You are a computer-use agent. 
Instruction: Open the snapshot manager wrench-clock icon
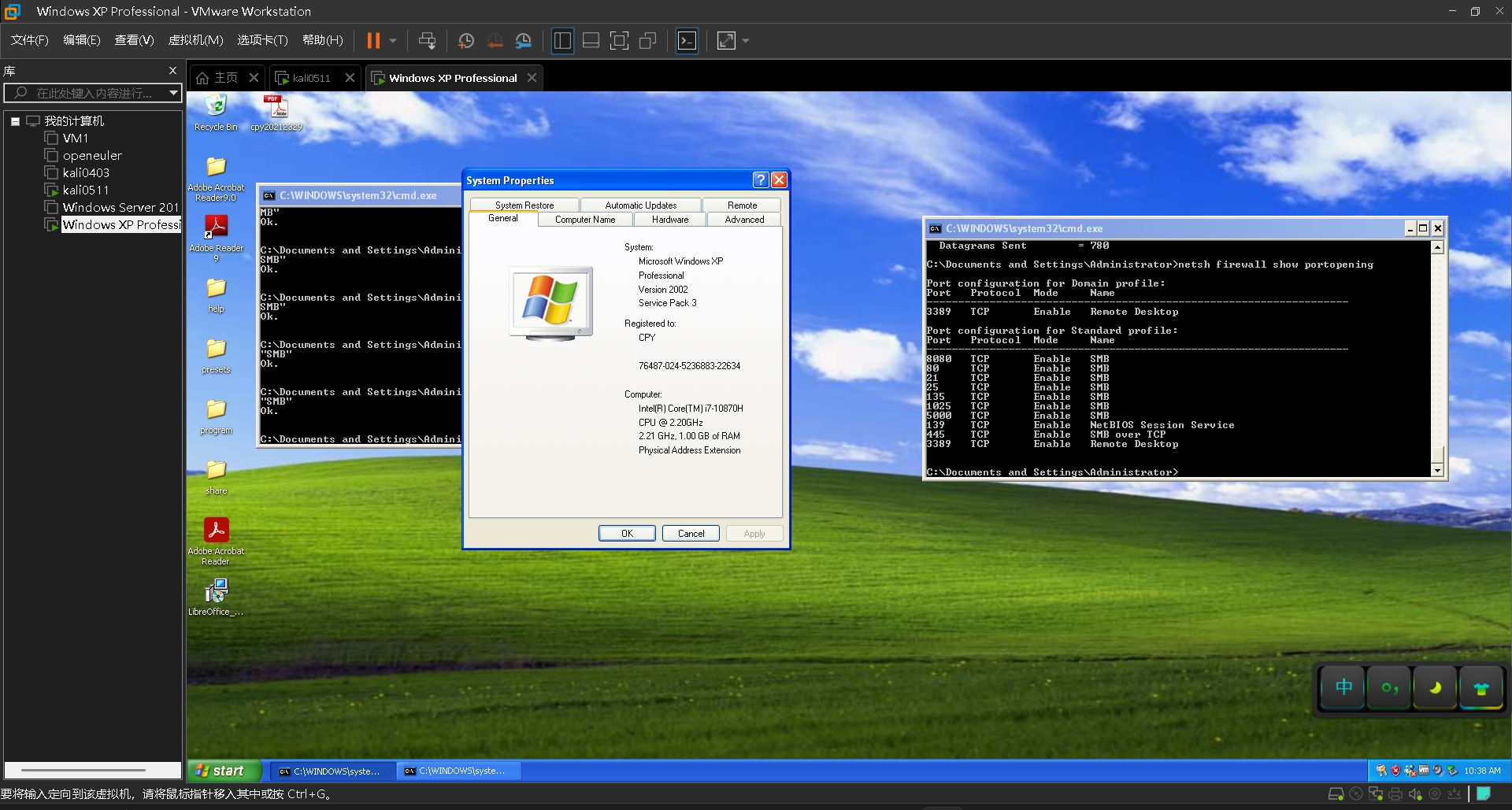(x=524, y=41)
